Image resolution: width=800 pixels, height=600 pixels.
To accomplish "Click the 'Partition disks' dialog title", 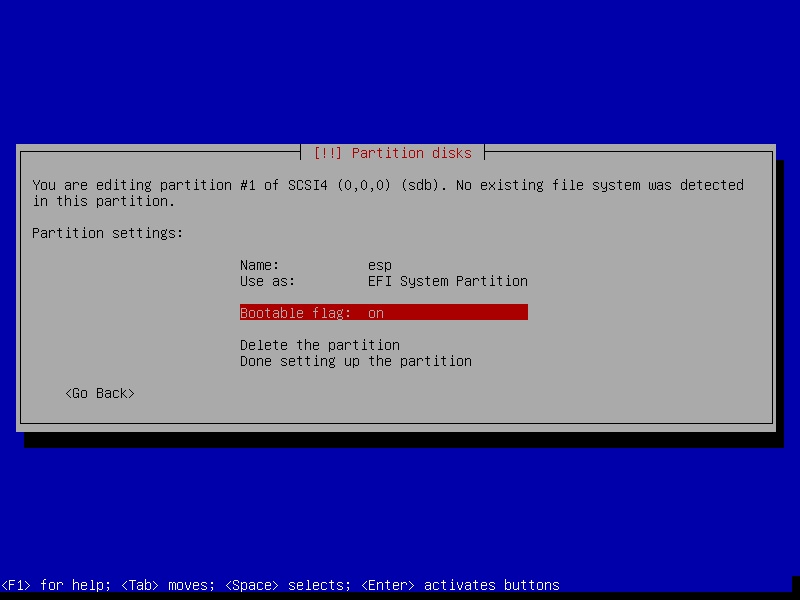I will [x=411, y=153].
